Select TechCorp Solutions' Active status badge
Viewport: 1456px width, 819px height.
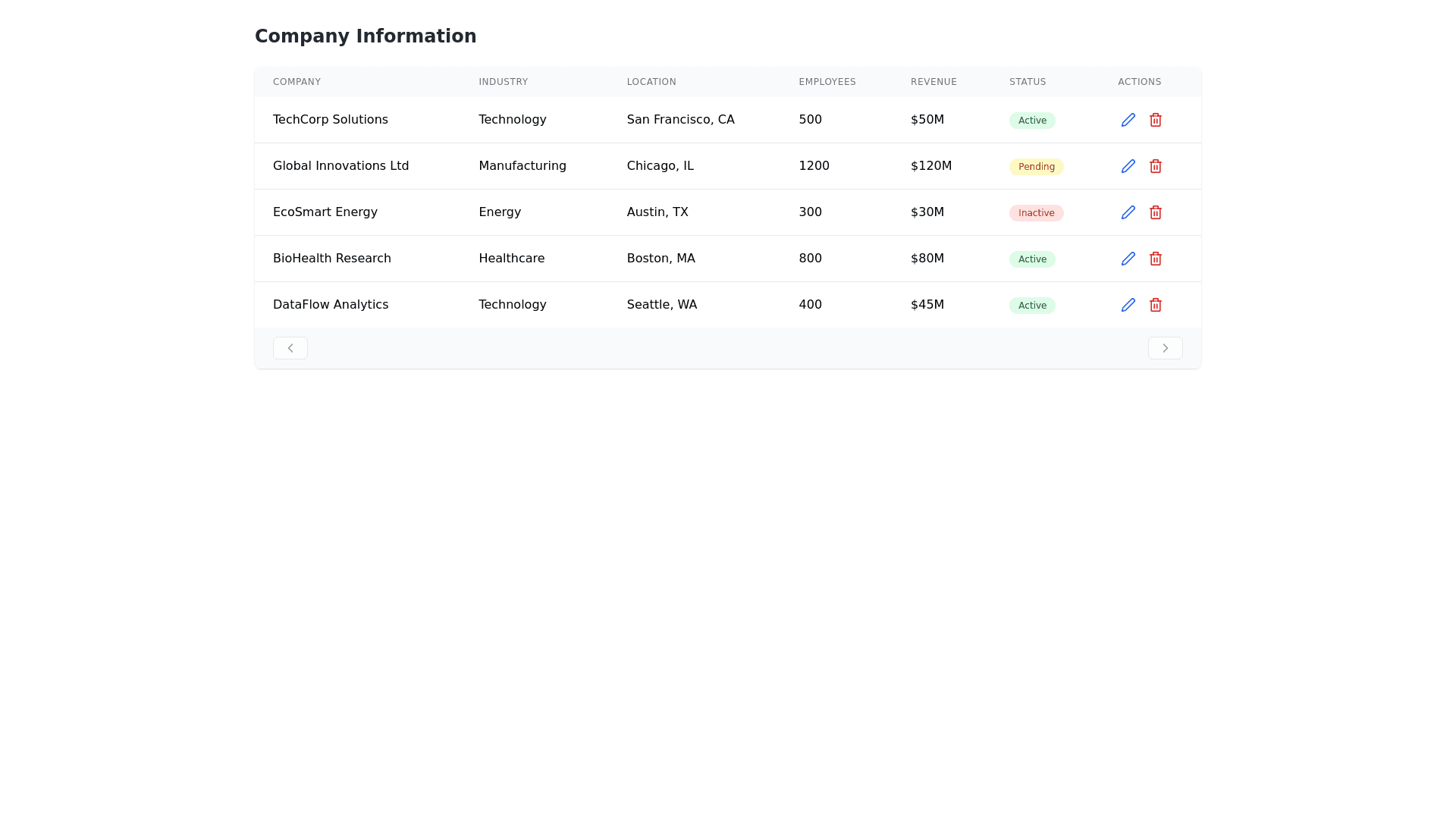tap(1032, 121)
